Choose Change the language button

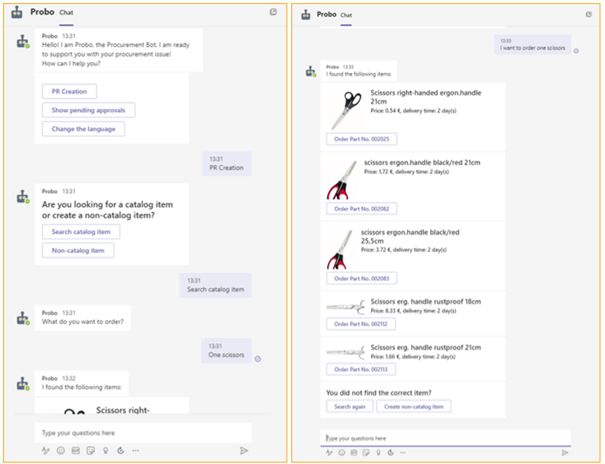tap(83, 128)
